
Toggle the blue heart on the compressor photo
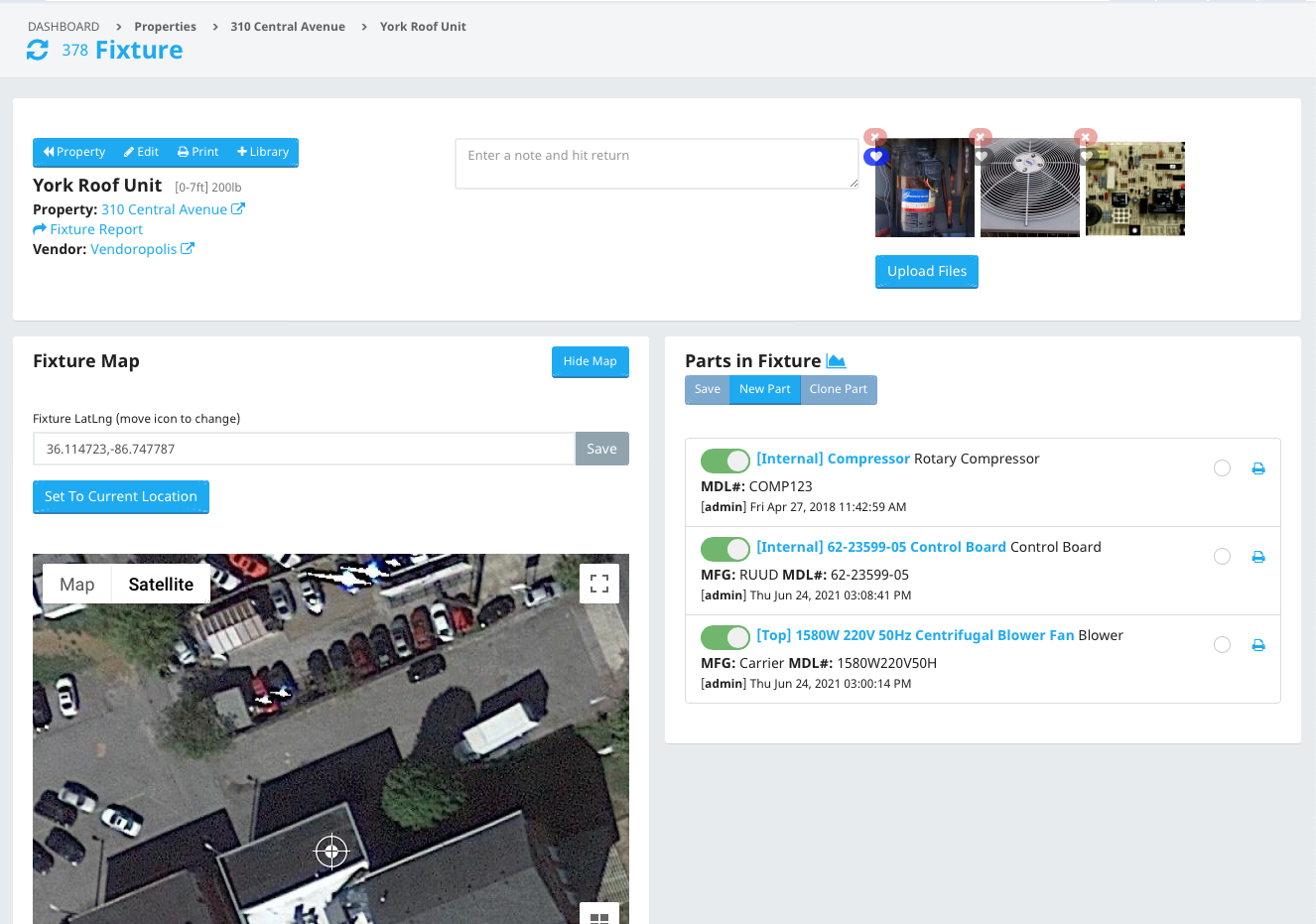pos(875,157)
